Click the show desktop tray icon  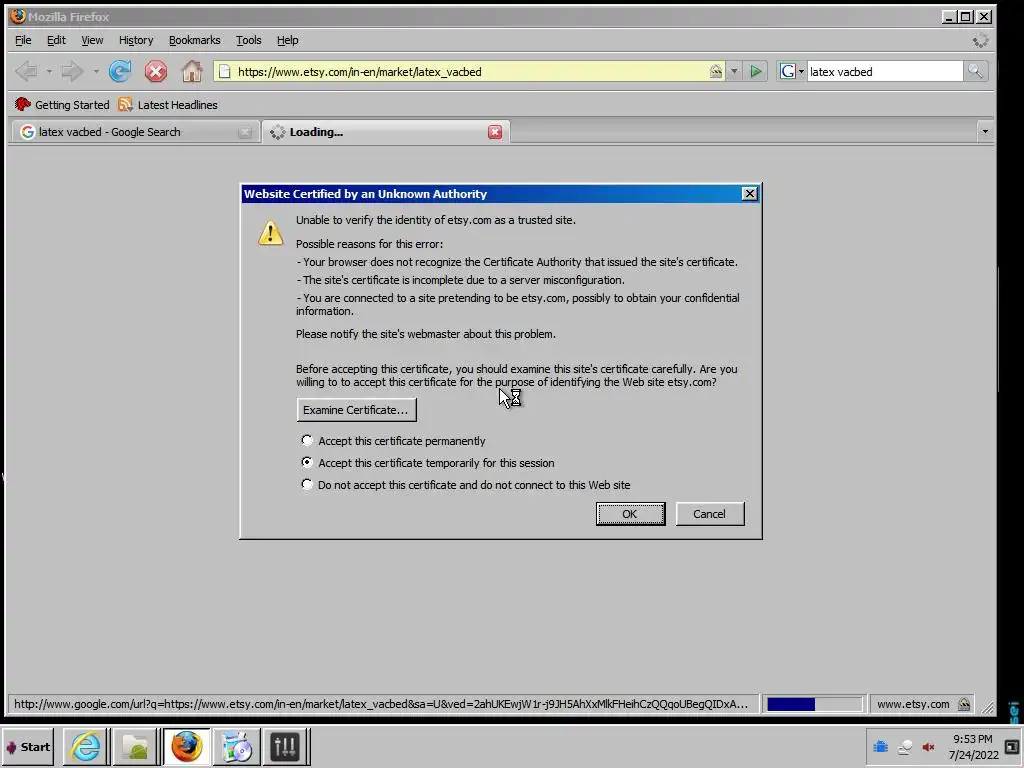(x=1012, y=746)
